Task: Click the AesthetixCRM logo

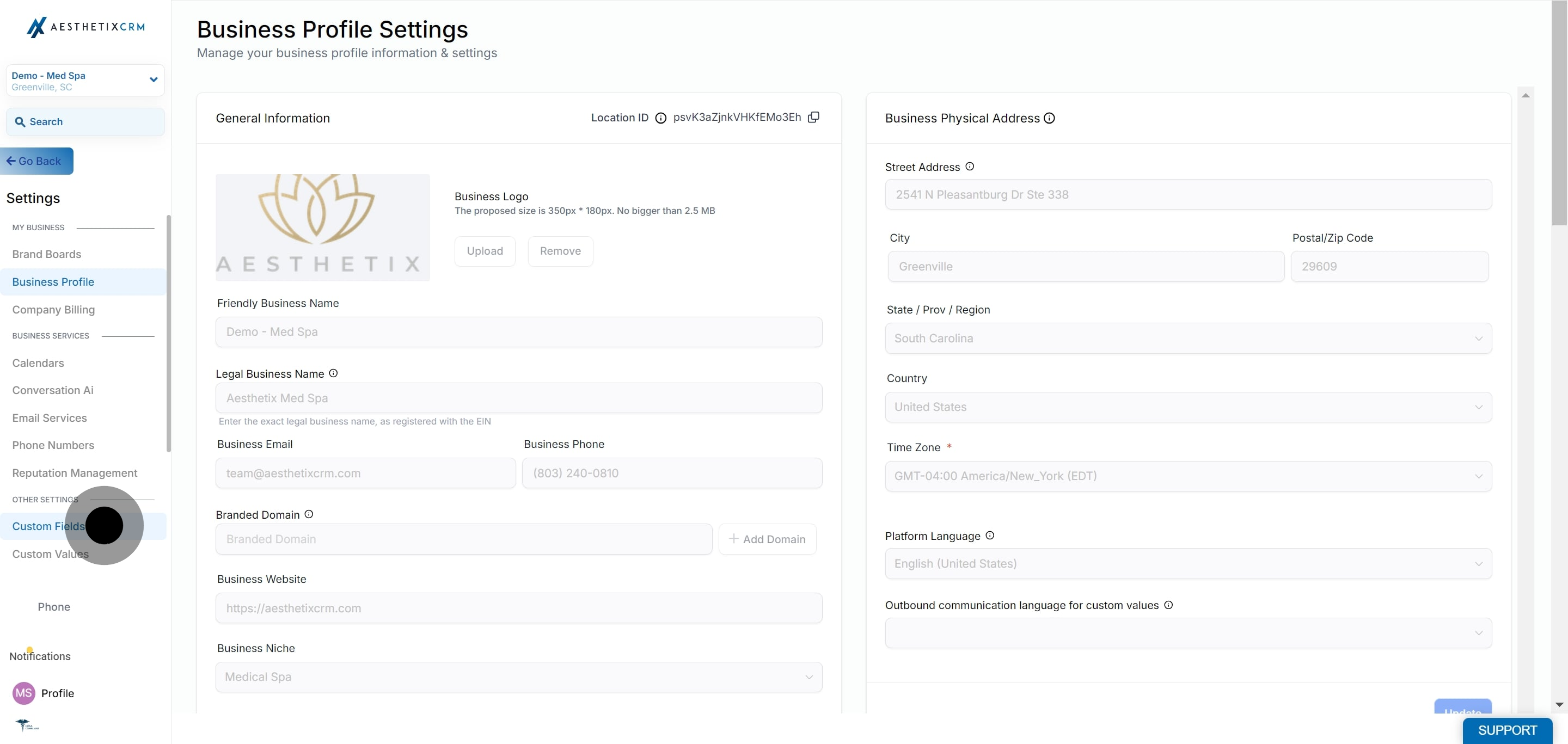Action: pos(87,27)
